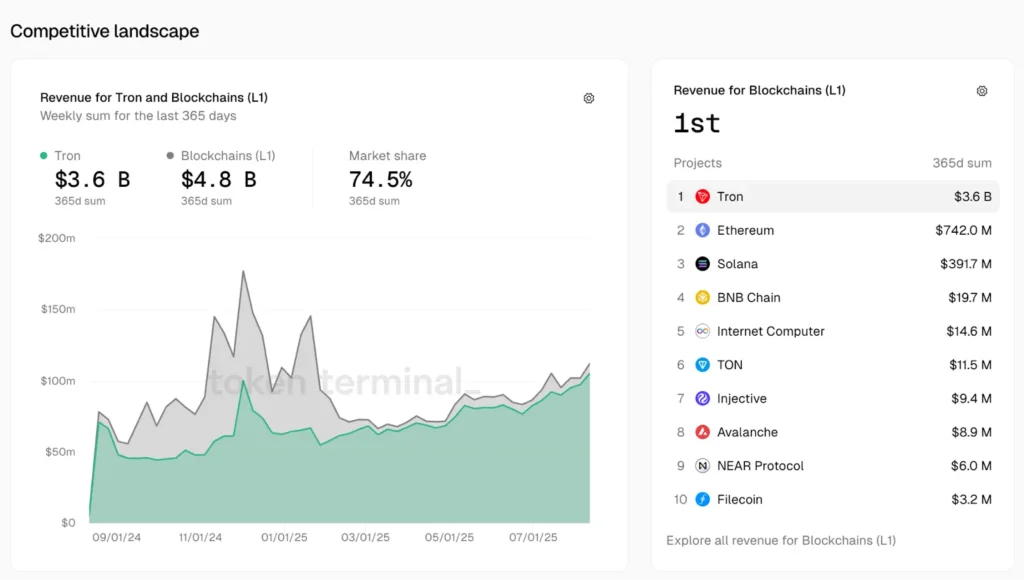Select the BNB Chain project name
This screenshot has width=1024, height=580.
coord(748,298)
